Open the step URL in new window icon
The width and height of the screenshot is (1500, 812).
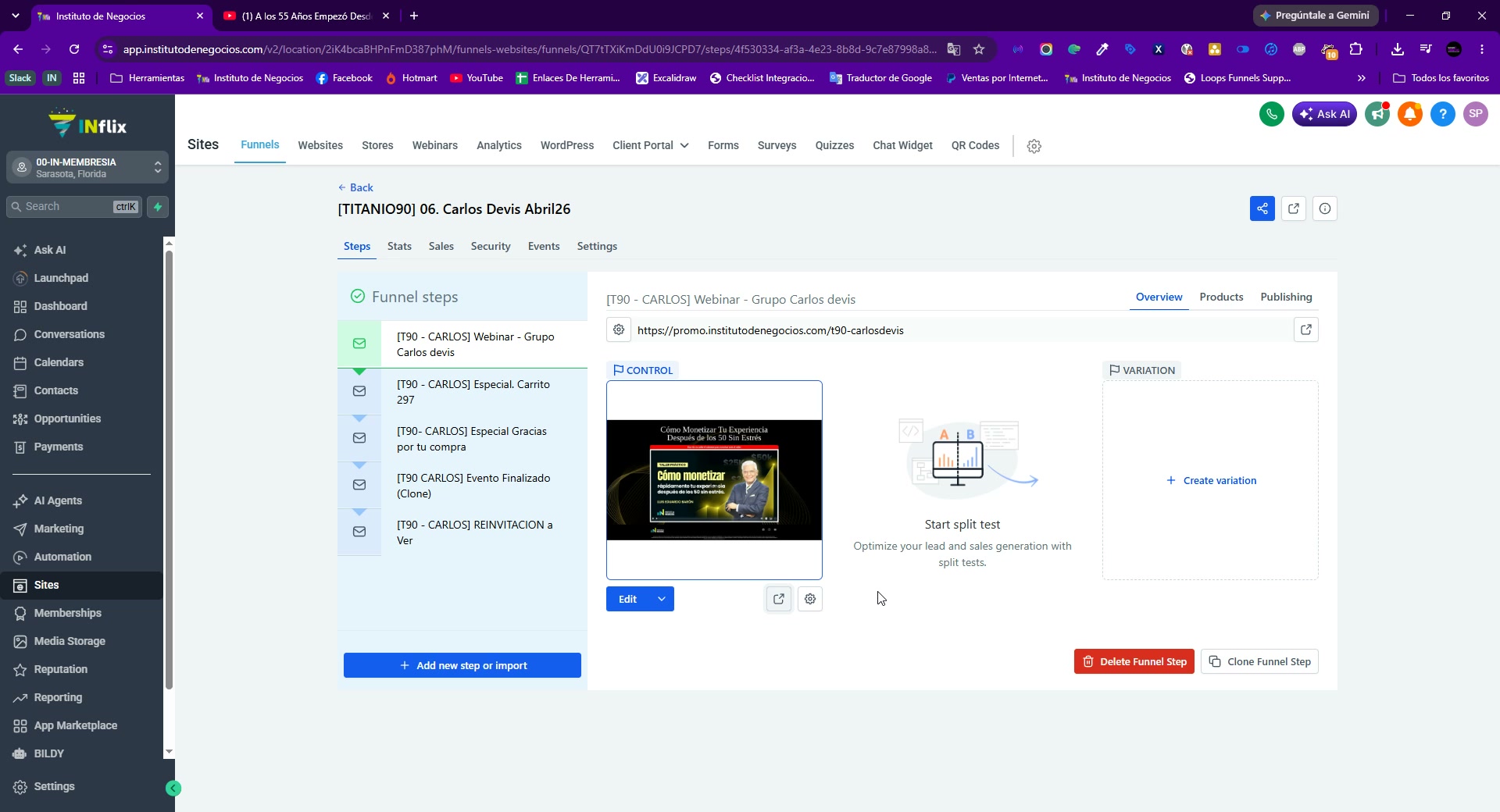[x=1306, y=330]
